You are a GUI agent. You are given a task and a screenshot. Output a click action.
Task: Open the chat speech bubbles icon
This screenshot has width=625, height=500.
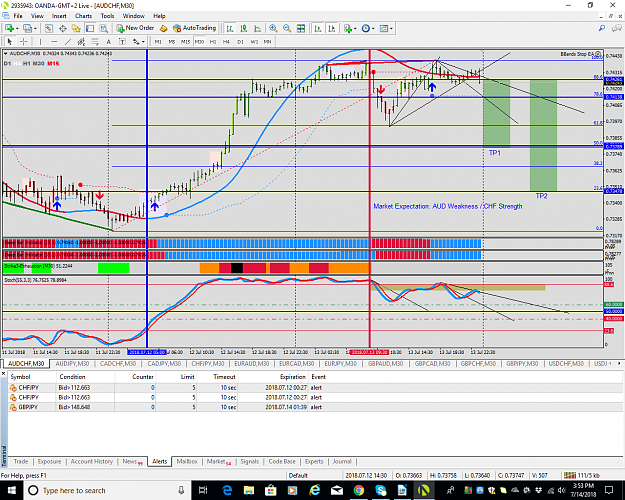point(617,28)
